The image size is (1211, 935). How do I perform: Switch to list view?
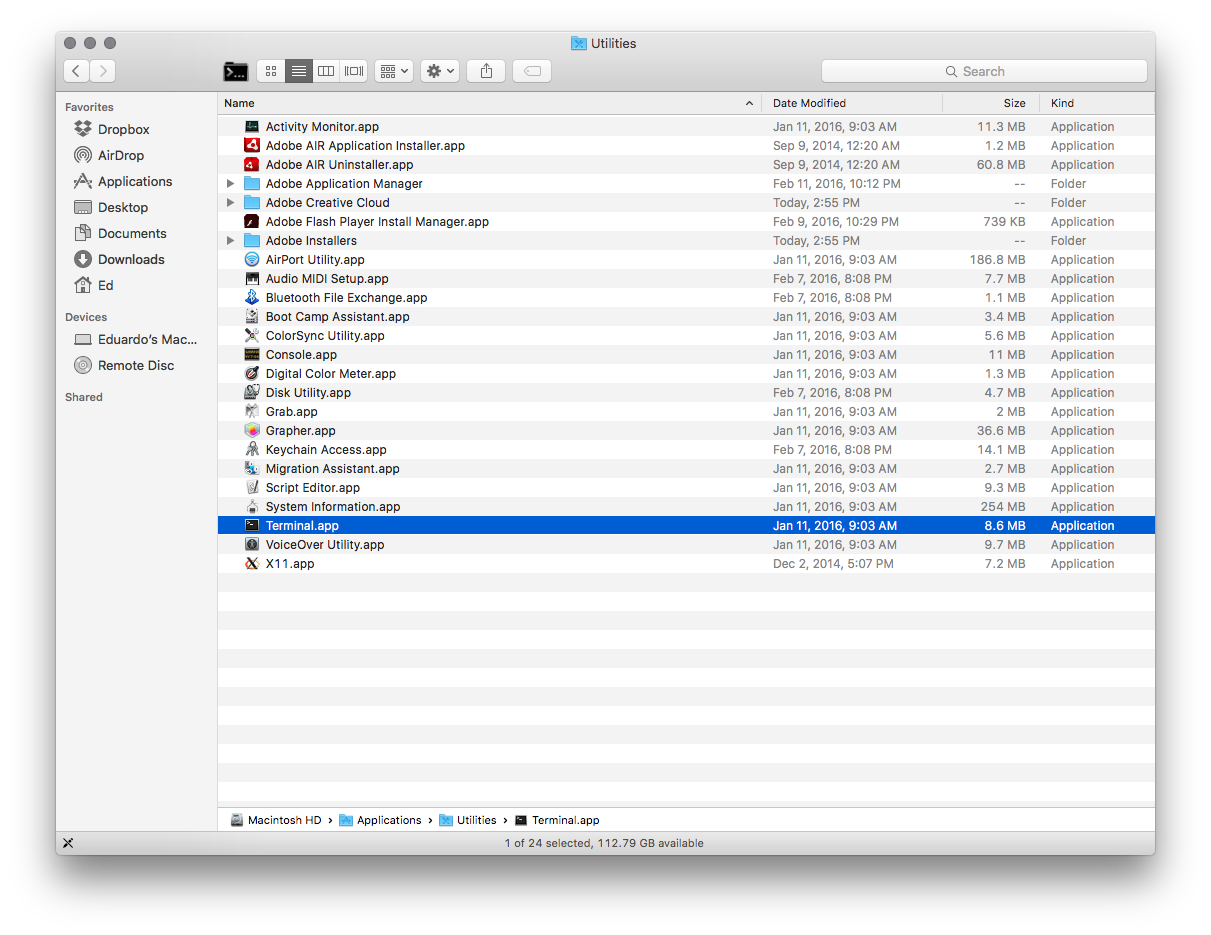point(298,71)
